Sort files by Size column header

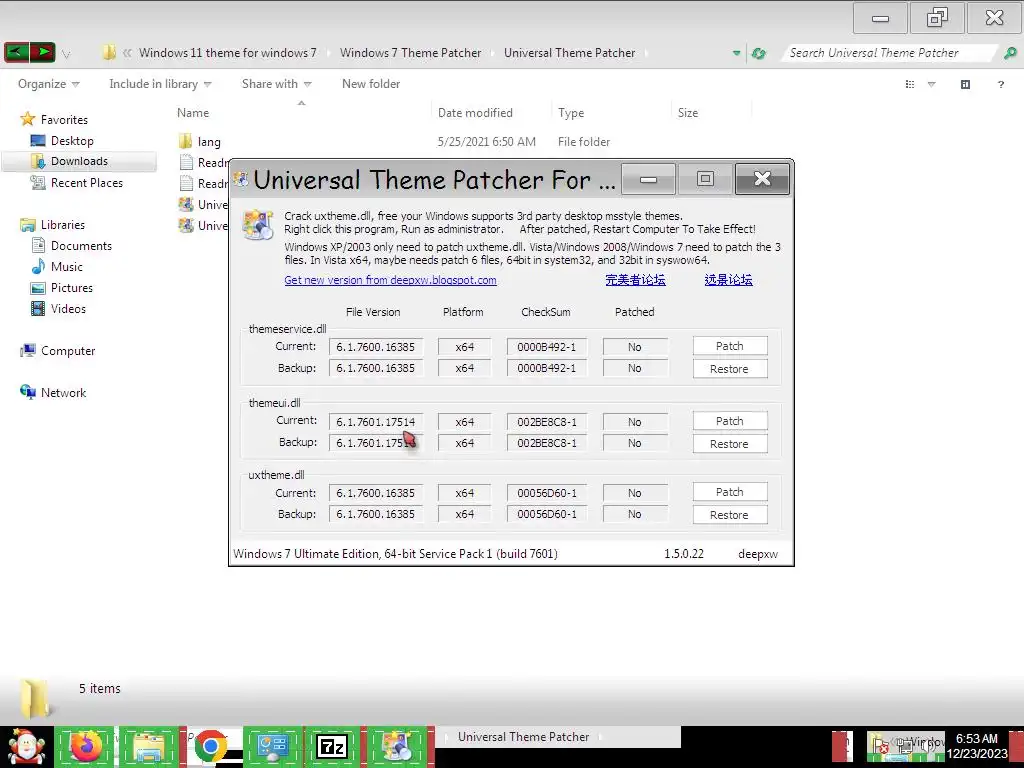point(688,112)
